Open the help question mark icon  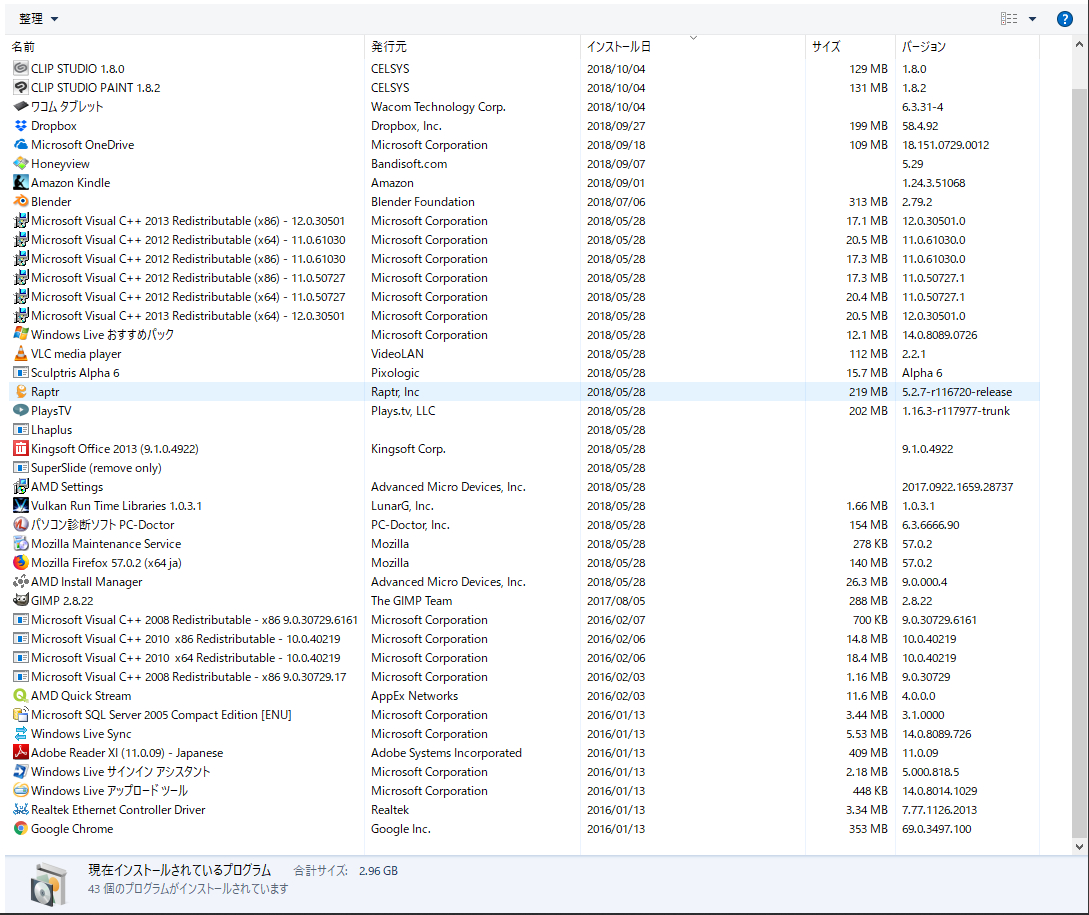pyautogui.click(x=1065, y=19)
